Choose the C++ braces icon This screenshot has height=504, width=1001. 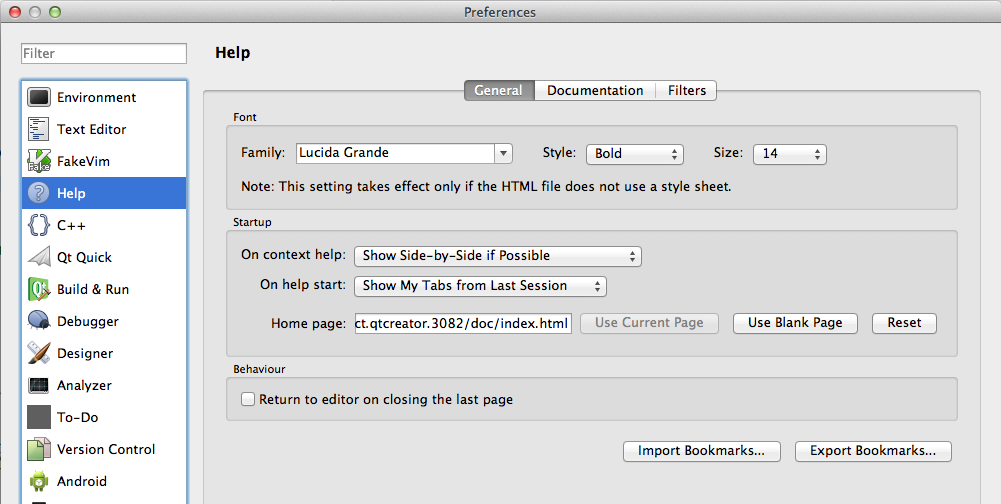click(x=39, y=225)
